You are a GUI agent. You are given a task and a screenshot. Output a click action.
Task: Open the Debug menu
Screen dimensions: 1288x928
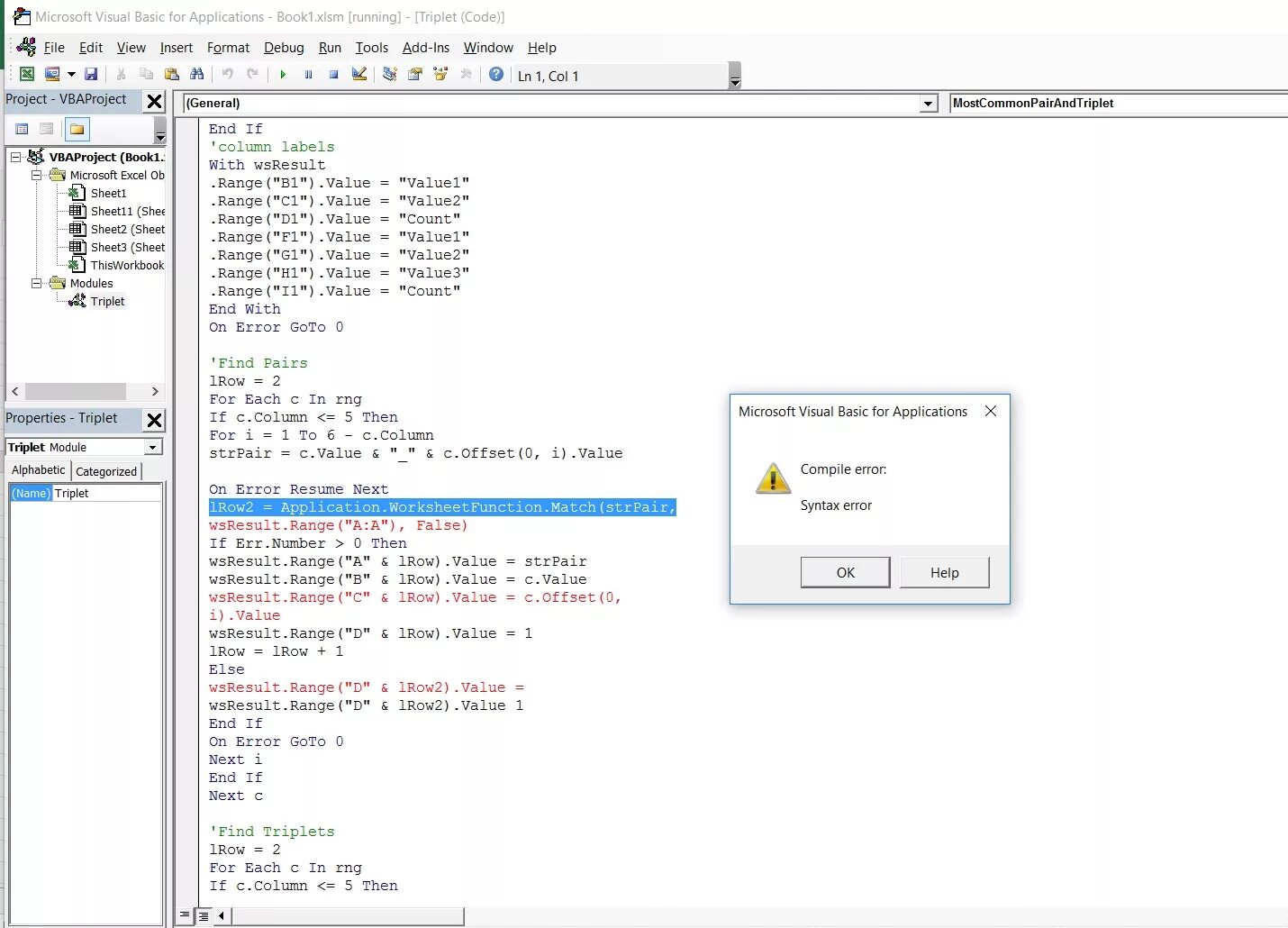284,48
